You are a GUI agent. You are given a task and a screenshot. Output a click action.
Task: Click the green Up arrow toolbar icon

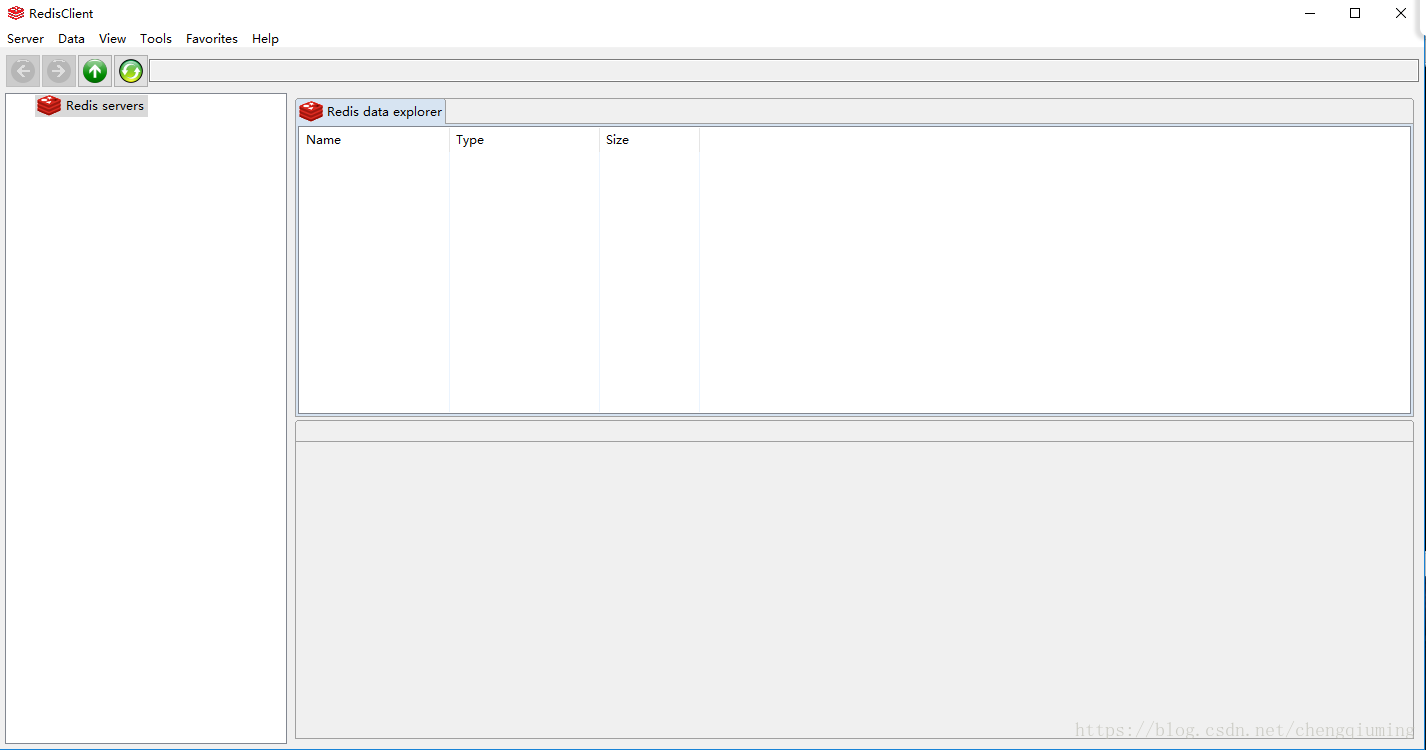(x=95, y=71)
